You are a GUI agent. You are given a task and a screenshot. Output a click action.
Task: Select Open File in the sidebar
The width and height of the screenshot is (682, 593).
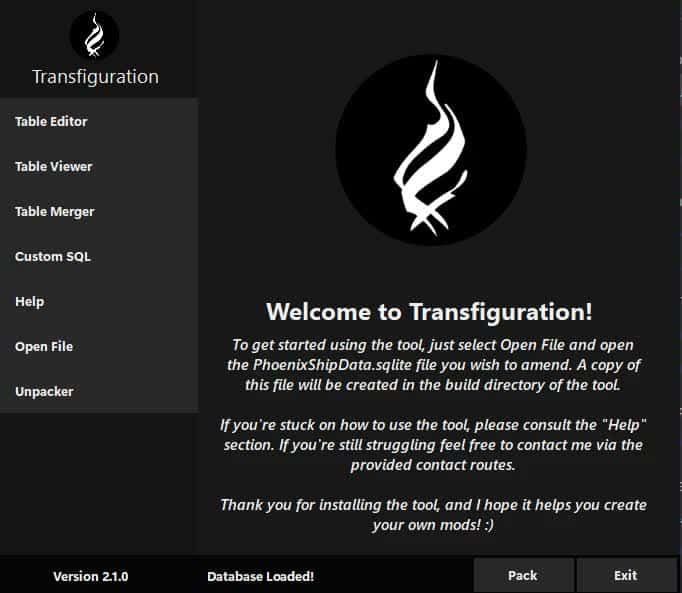[x=99, y=347]
